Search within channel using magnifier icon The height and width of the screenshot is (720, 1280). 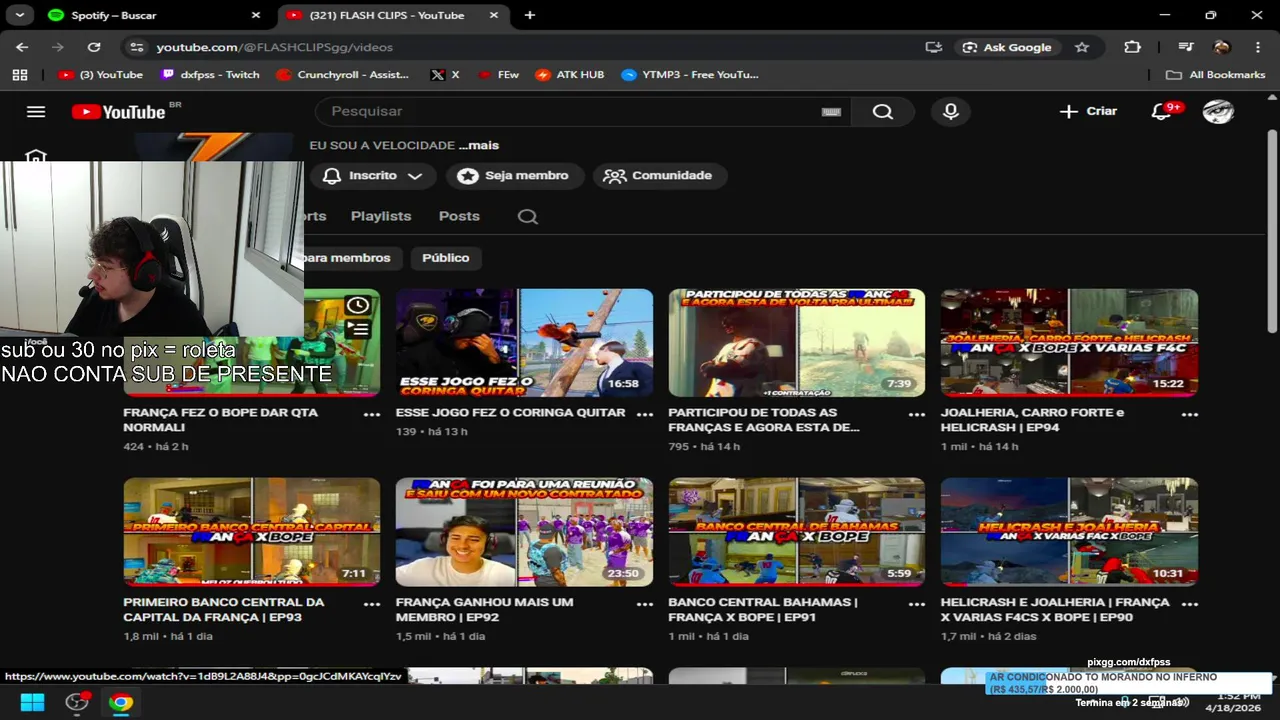pyautogui.click(x=528, y=216)
